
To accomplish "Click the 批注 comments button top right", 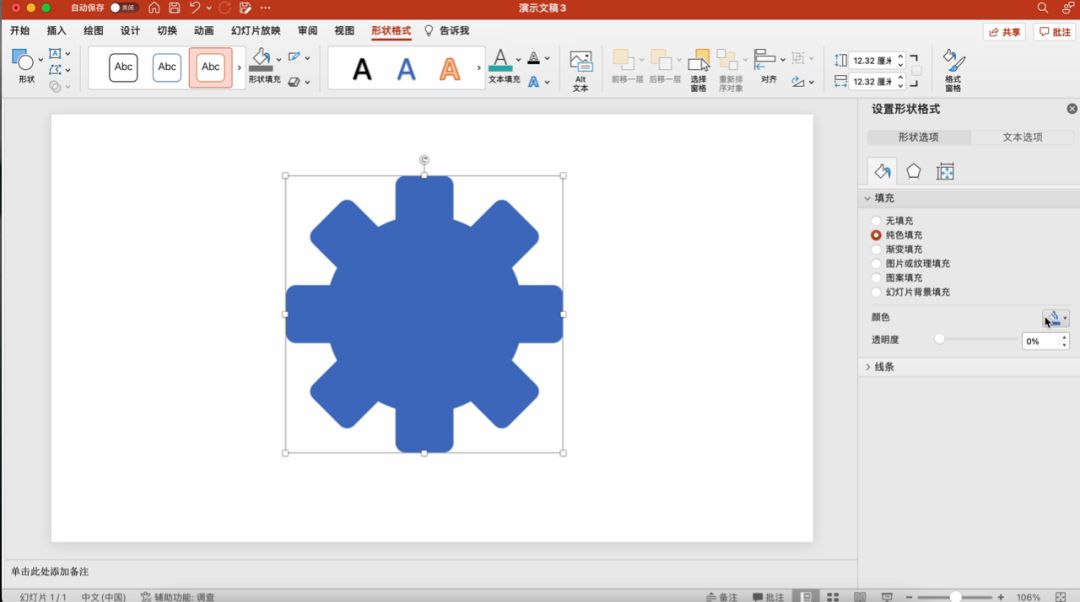I will [1055, 32].
